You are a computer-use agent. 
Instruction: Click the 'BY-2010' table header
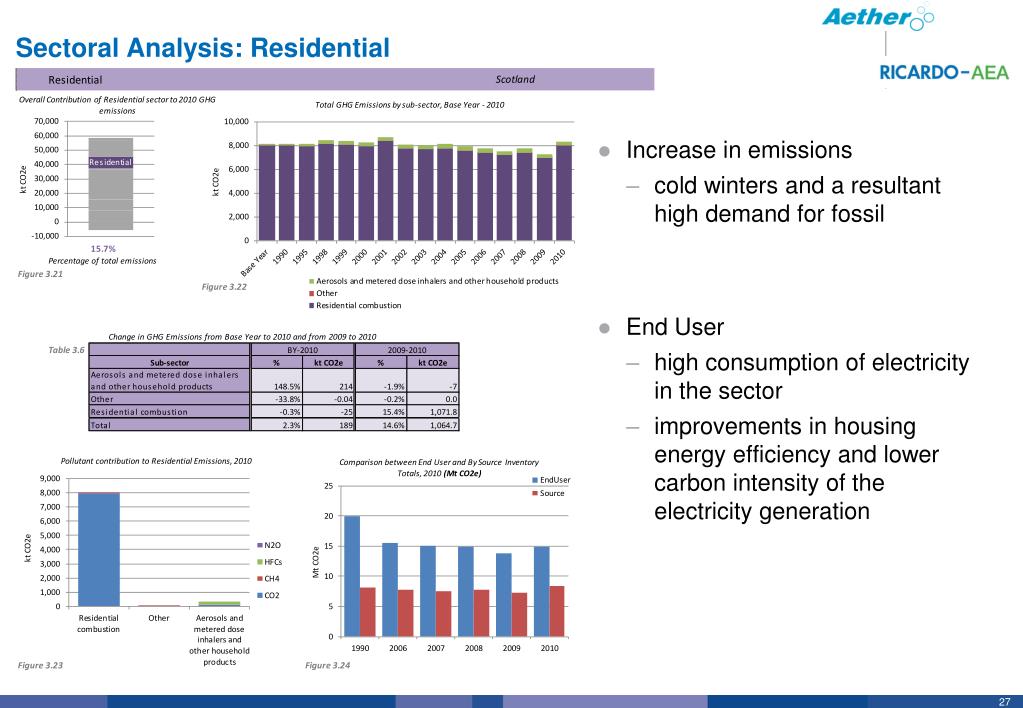[x=303, y=350]
